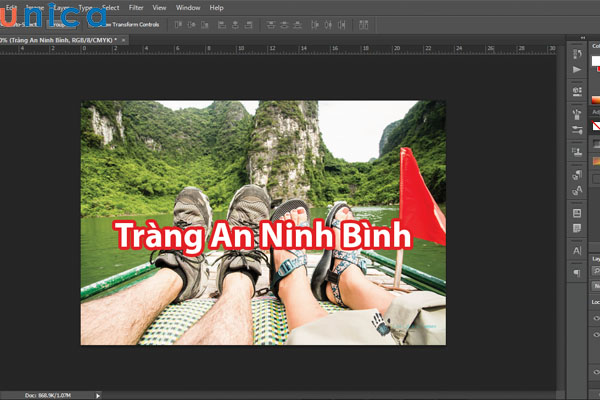Image resolution: width=600 pixels, height=400 pixels.
Task: Open the Layer Comps panel icon
Action: click(577, 213)
